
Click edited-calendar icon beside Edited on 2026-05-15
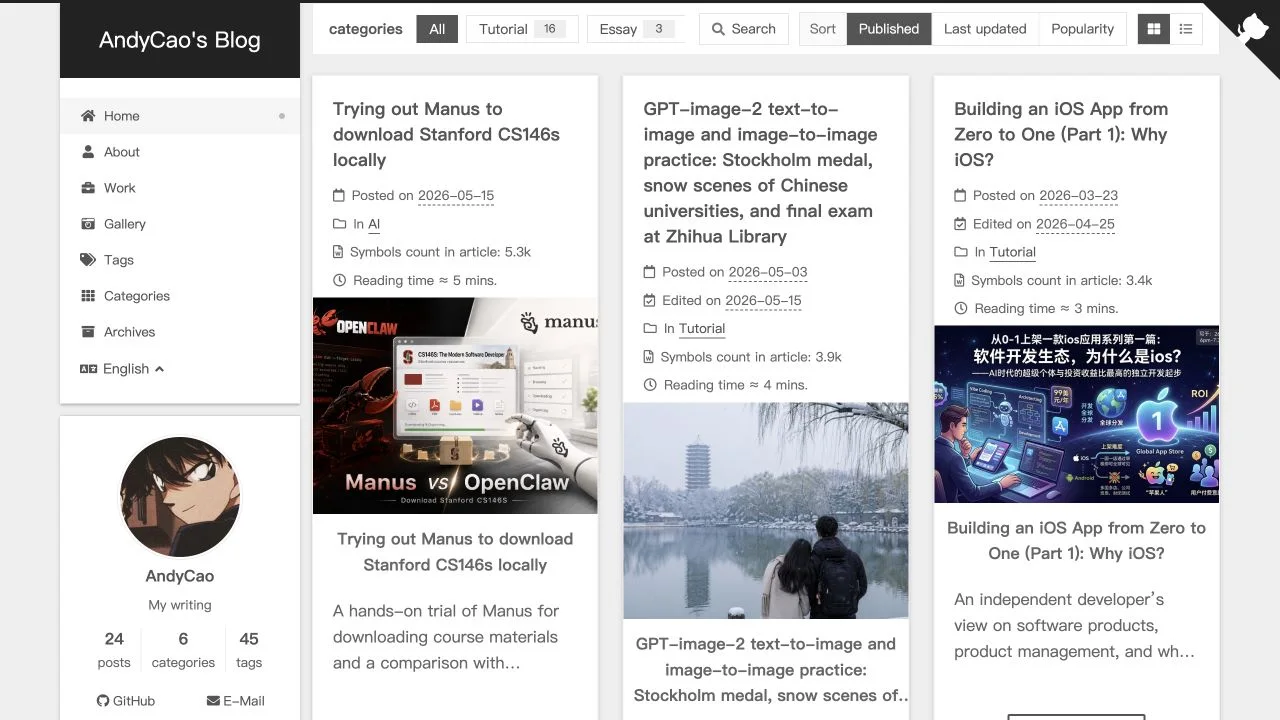pos(649,300)
